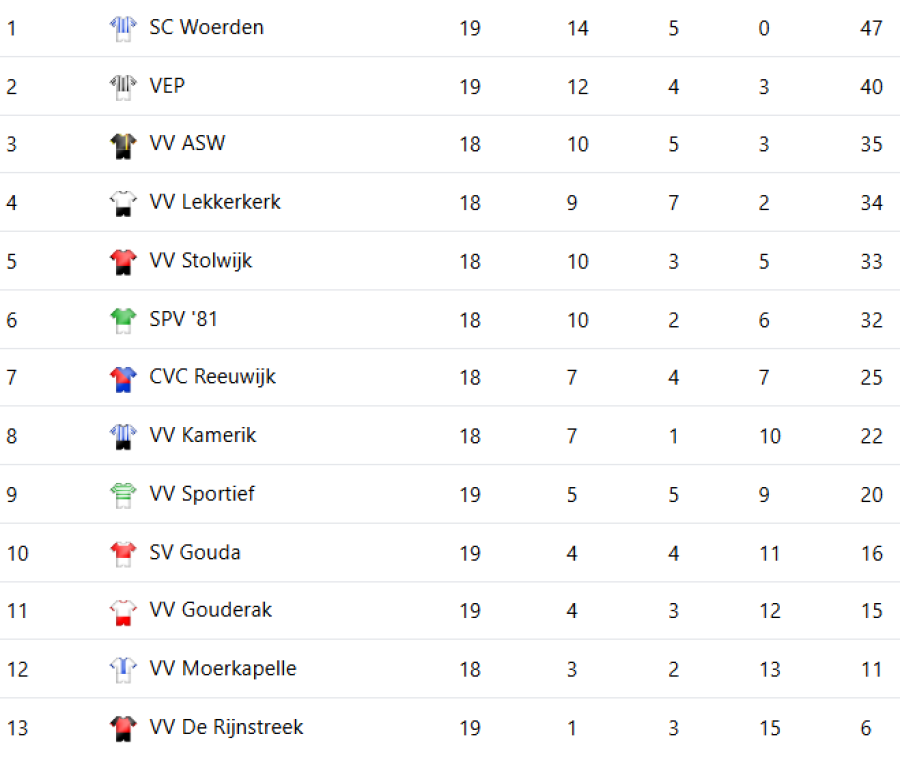Screen dimensions: 900x764
Task: Click the VV Sportief green-striped jersey icon
Action: (x=122, y=494)
